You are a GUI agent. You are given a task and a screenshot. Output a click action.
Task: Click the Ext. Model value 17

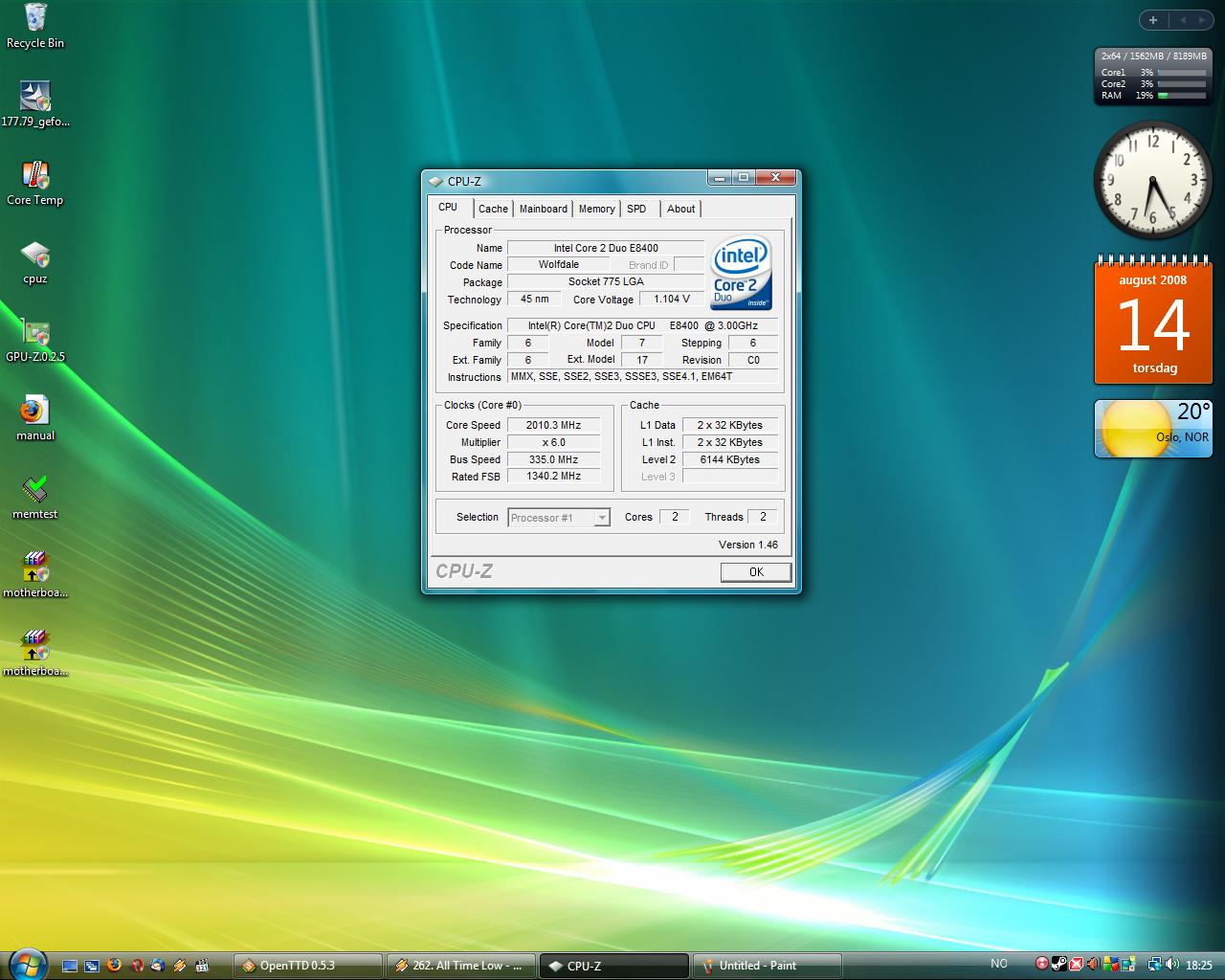coord(642,360)
